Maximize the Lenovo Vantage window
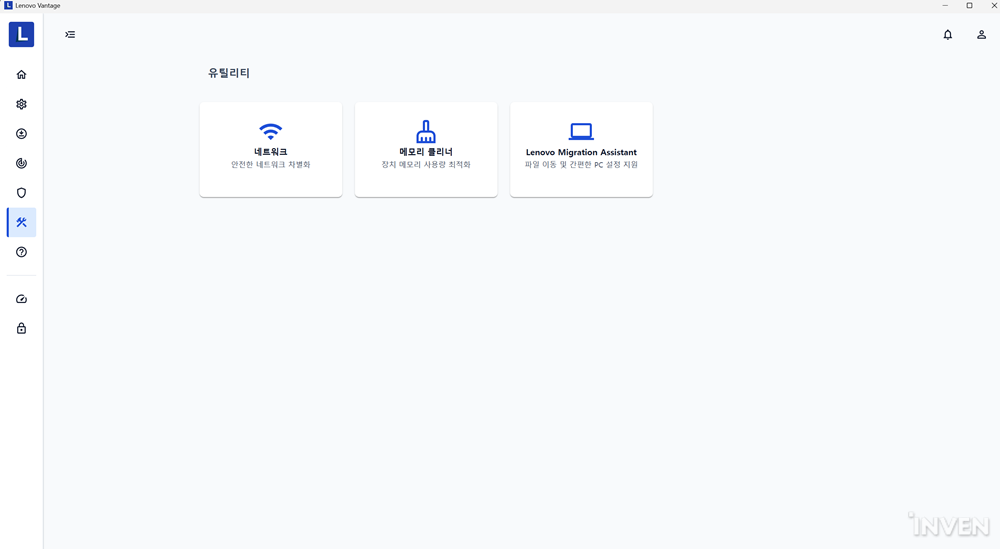The image size is (1000, 549). tap(969, 5)
